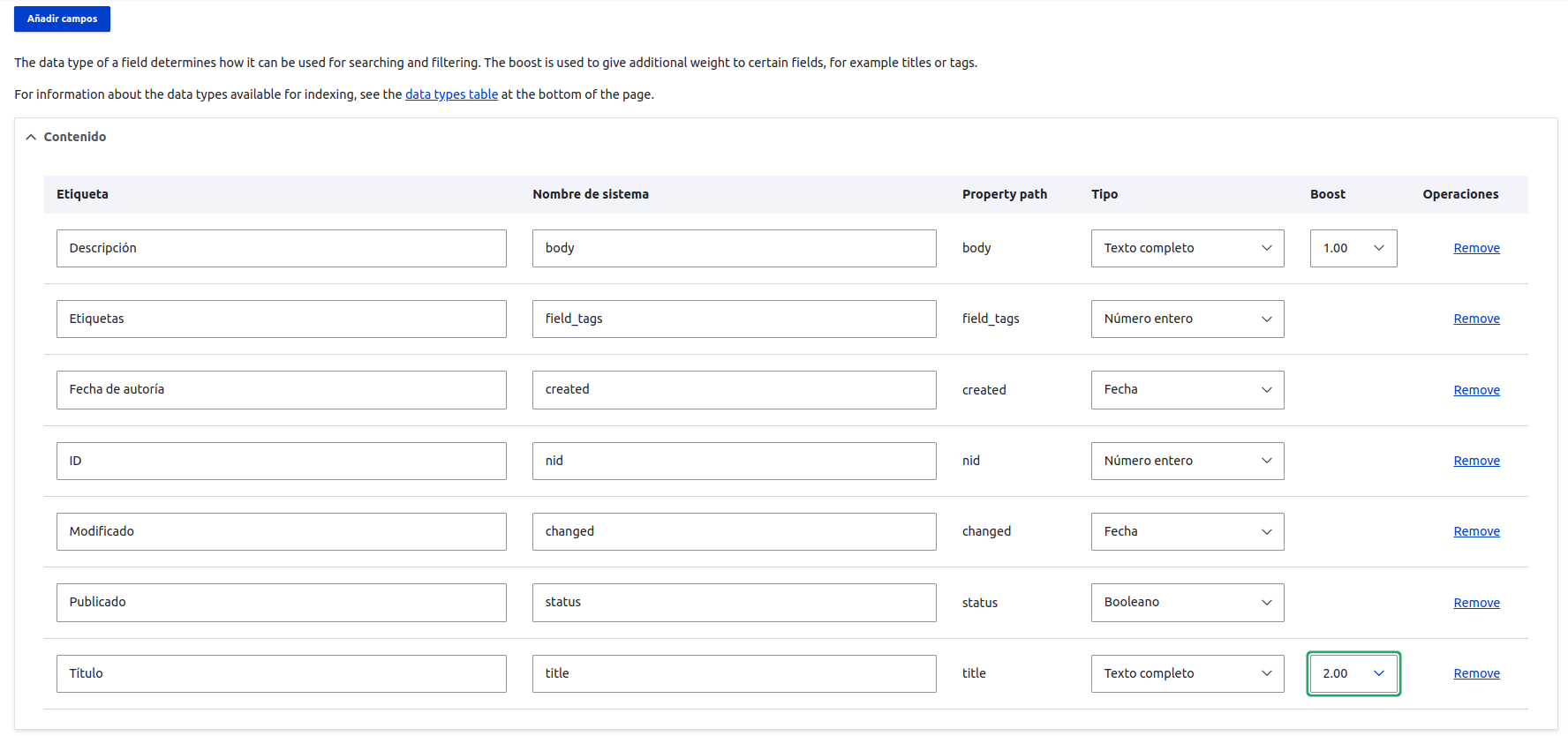Edit the Publicado label field
The width and height of the screenshot is (1568, 736).
tap(282, 603)
